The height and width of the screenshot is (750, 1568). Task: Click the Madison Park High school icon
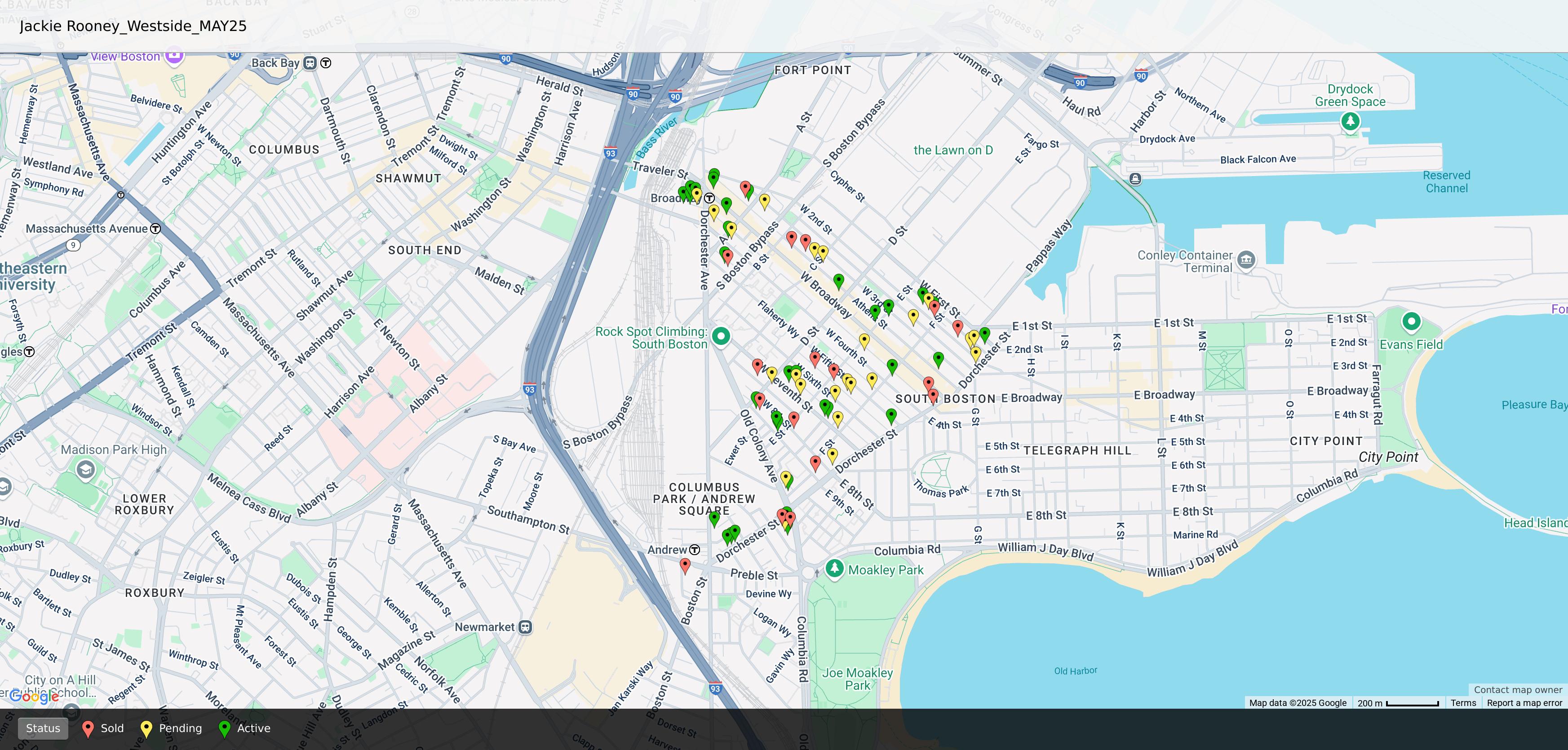[85, 470]
